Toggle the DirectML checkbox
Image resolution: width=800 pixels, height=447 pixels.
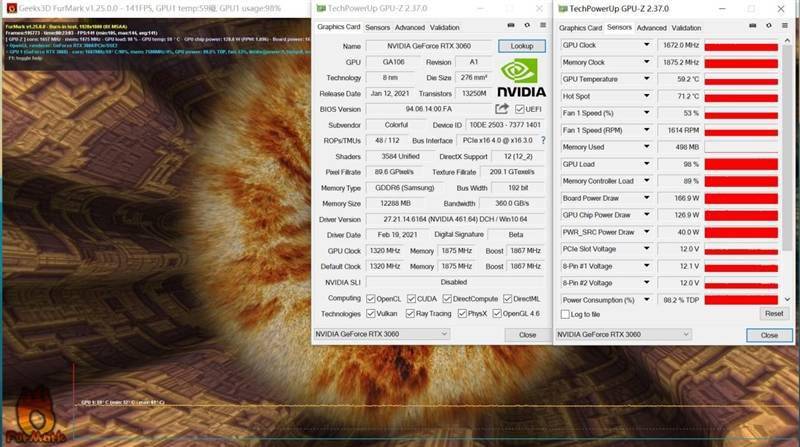507,299
